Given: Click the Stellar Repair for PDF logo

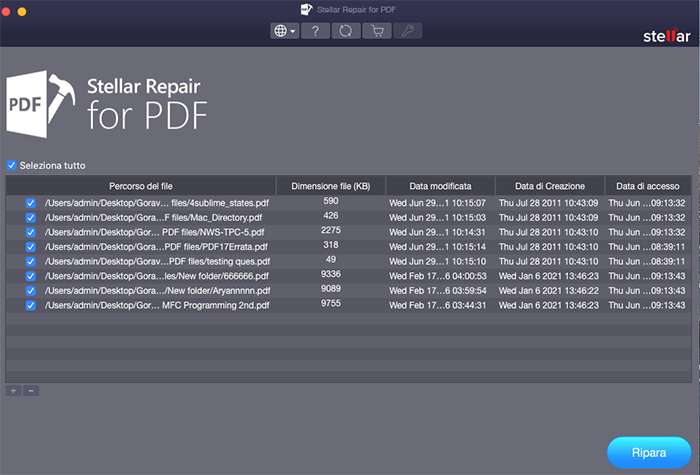Looking at the screenshot, I should tap(107, 104).
